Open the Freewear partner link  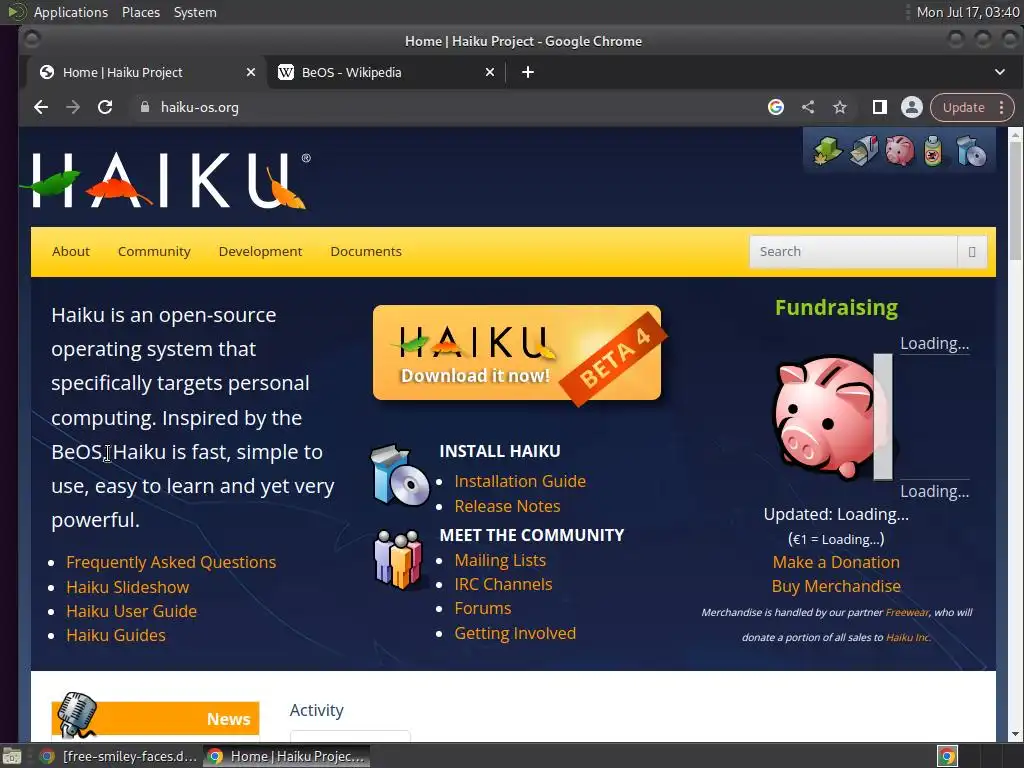coord(907,613)
